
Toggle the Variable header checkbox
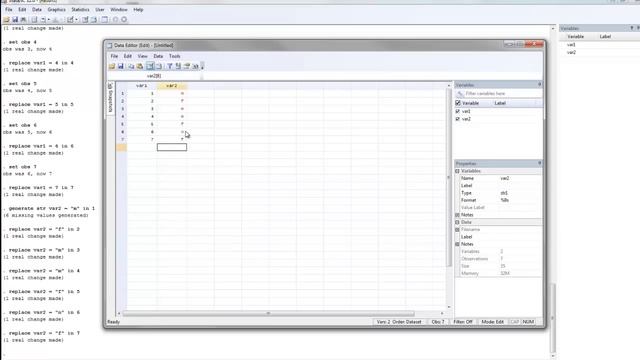458,103
